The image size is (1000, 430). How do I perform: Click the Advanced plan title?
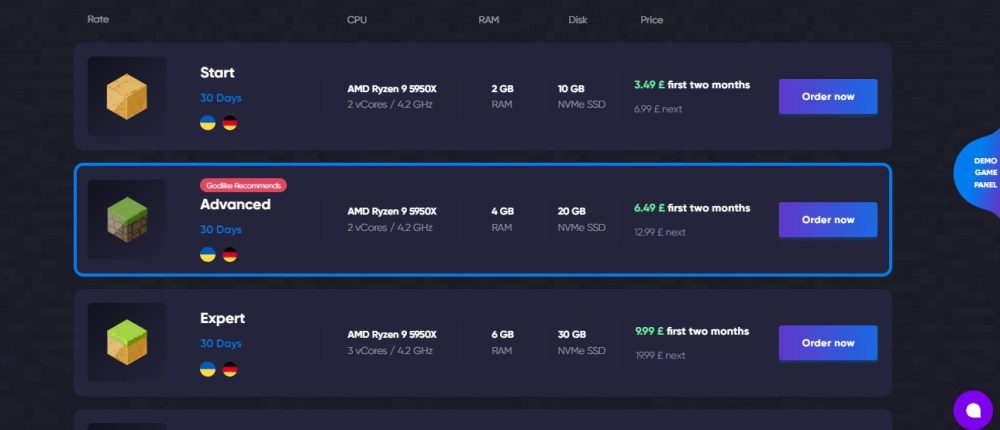tap(235, 204)
